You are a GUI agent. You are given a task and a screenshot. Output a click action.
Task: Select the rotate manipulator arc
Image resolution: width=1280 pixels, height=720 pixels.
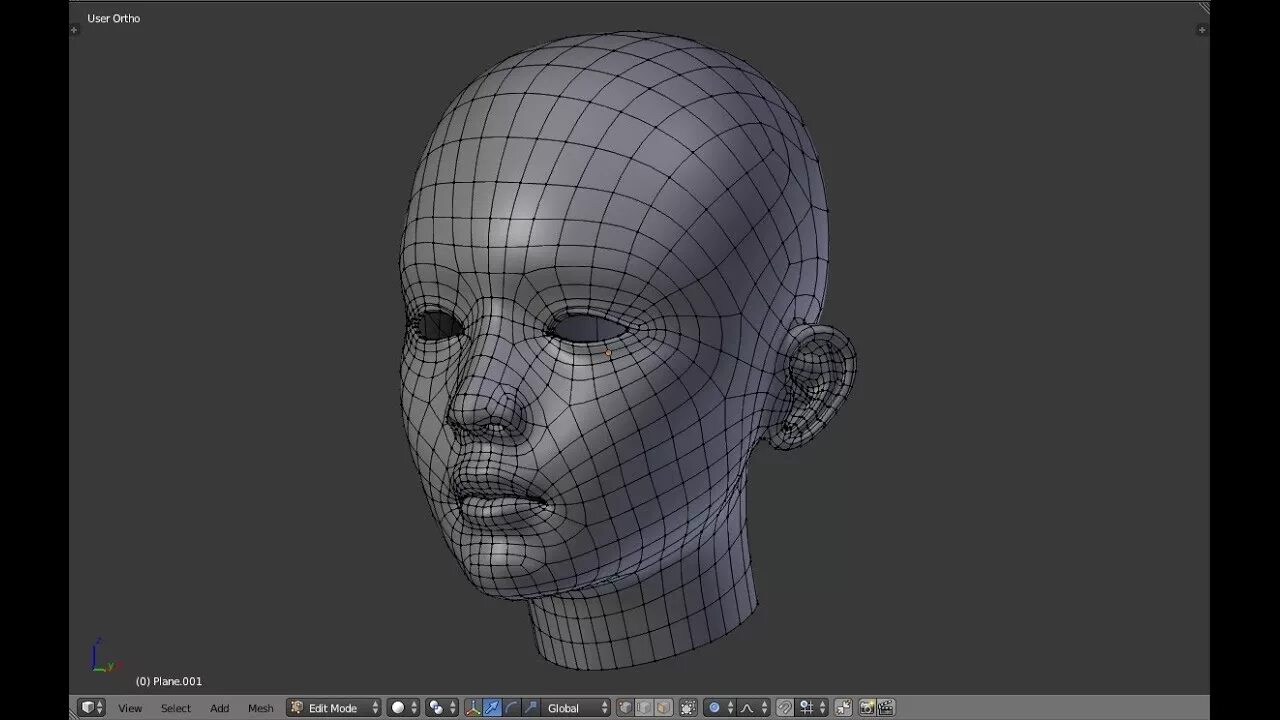coord(511,708)
